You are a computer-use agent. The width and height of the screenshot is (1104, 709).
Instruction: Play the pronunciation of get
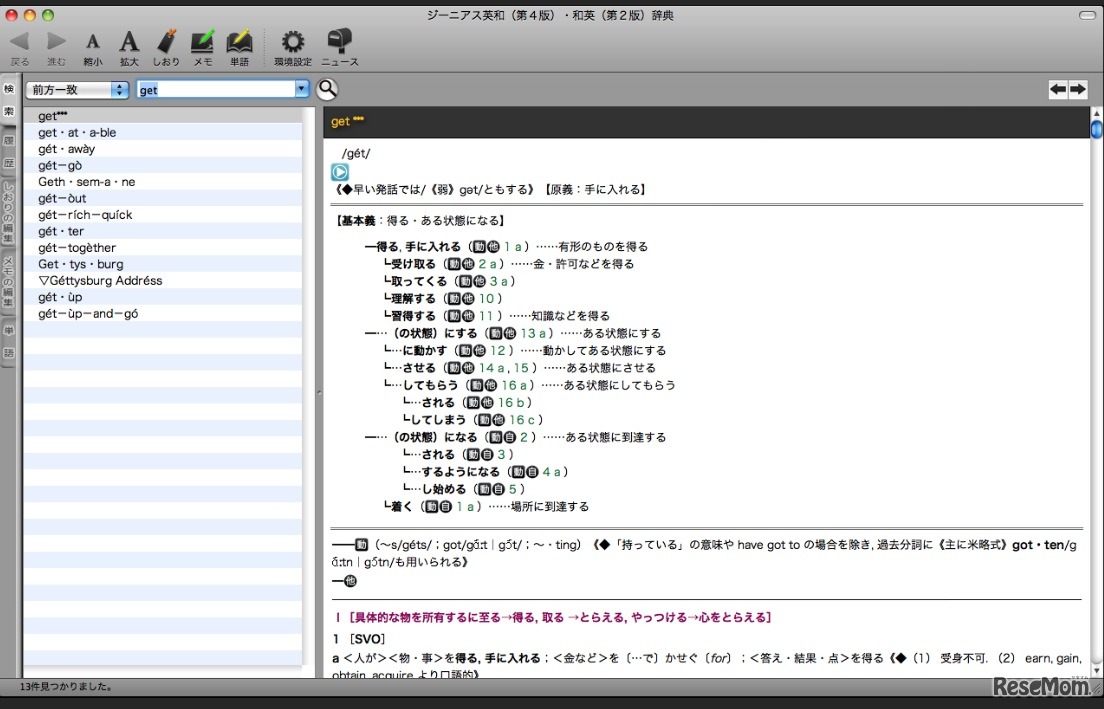coord(338,171)
